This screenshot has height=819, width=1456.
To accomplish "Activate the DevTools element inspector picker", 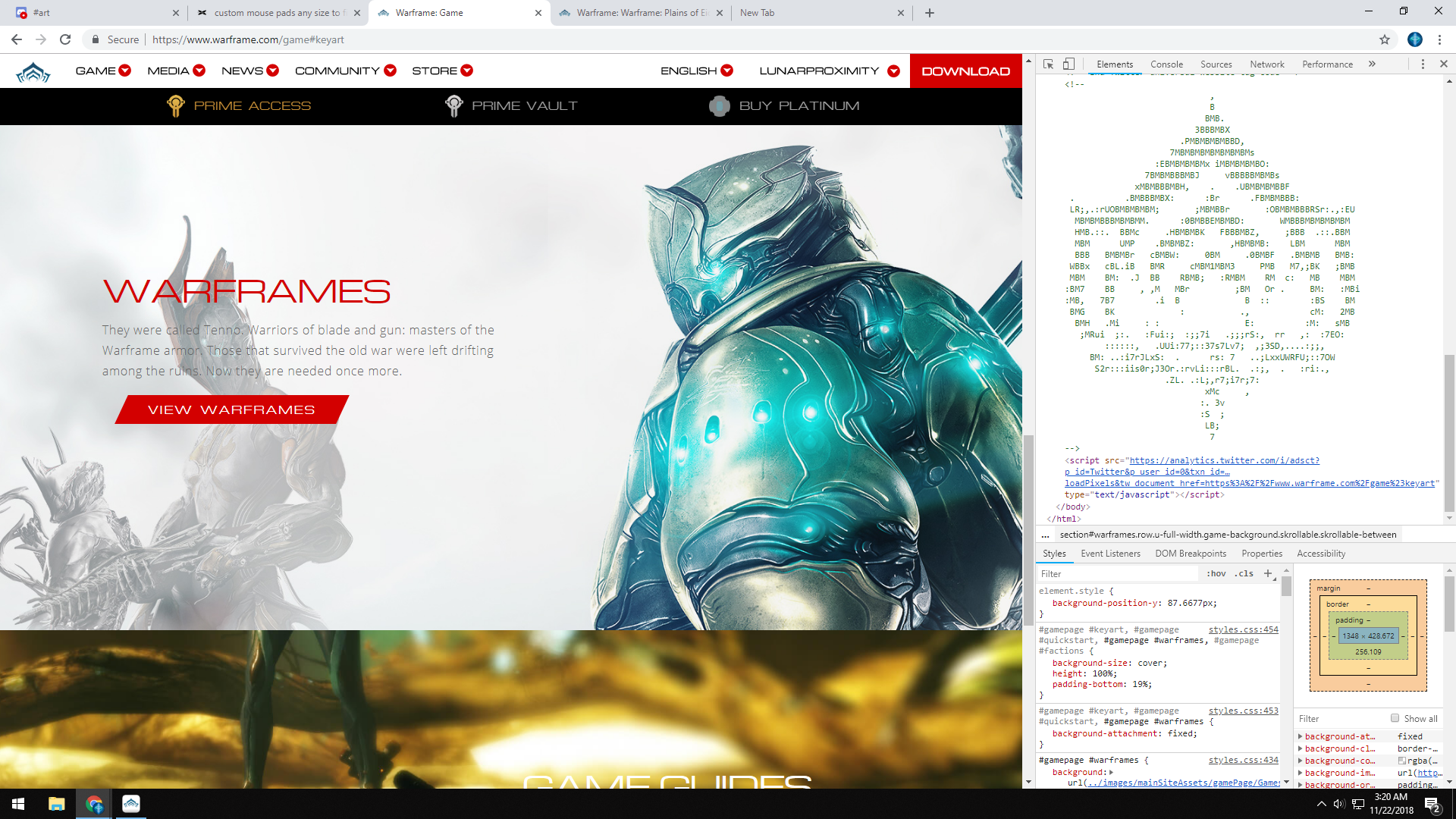I will click(1049, 64).
